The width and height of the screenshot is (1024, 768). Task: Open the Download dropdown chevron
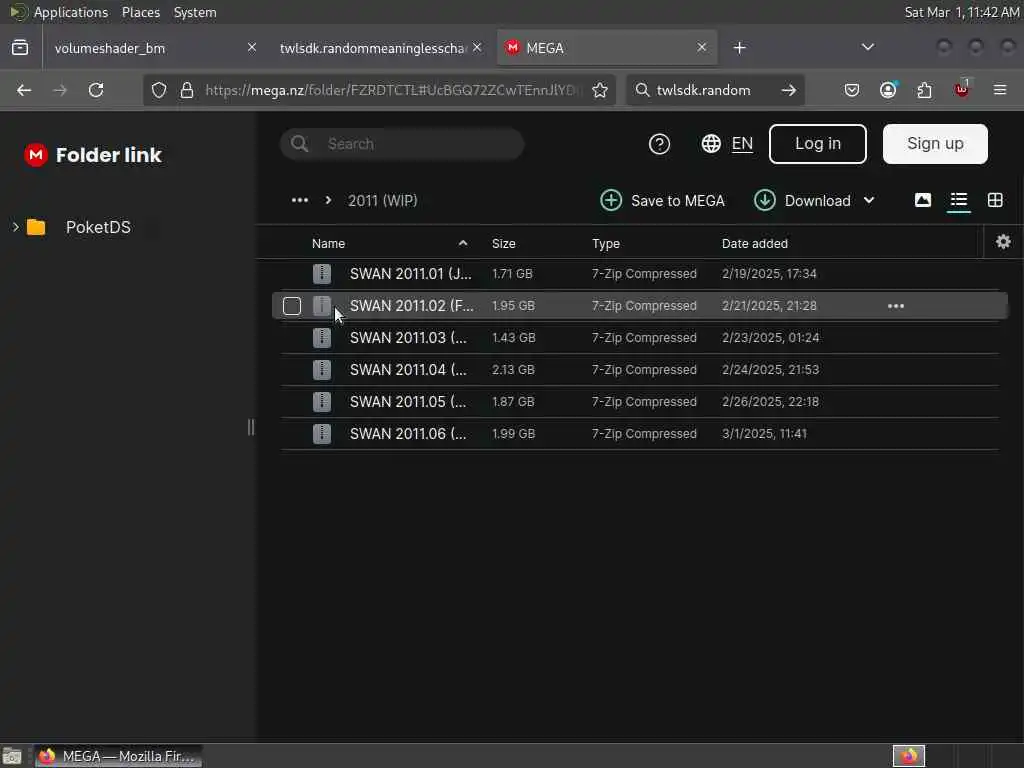pos(869,200)
